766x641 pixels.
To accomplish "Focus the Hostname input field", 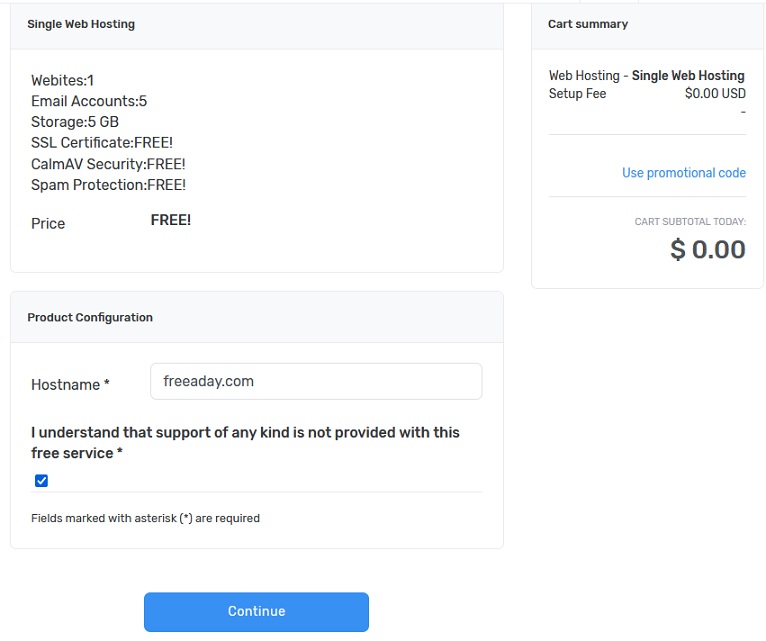I will [315, 381].
